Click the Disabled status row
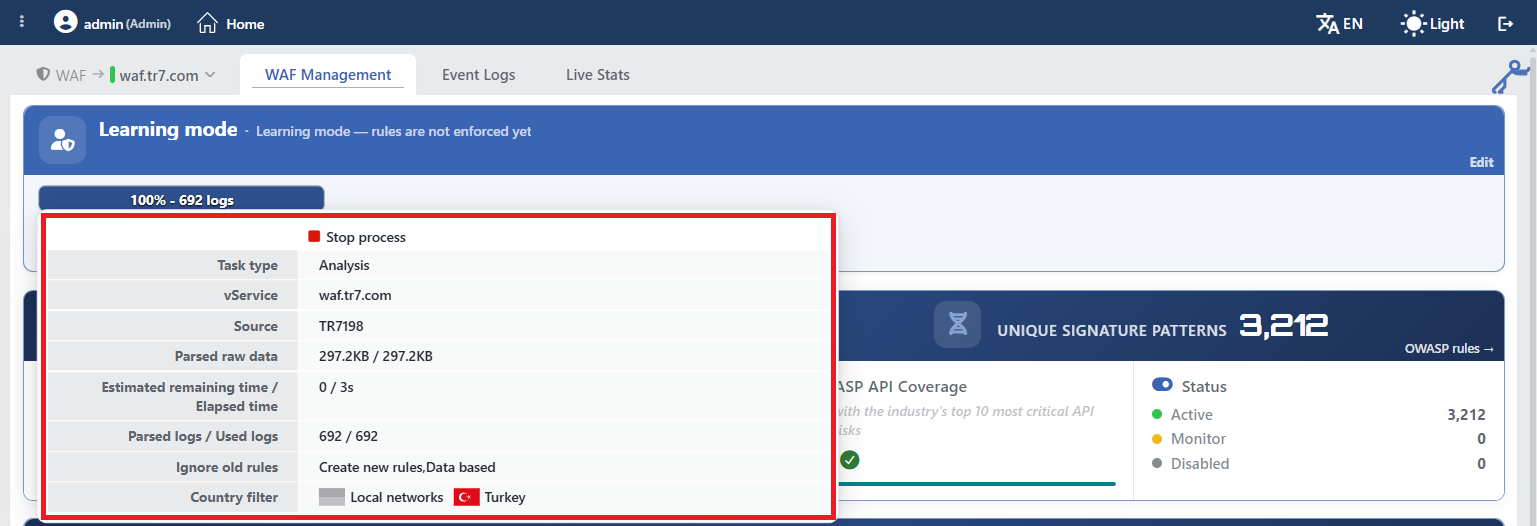This screenshot has width=1537, height=526. [1319, 464]
